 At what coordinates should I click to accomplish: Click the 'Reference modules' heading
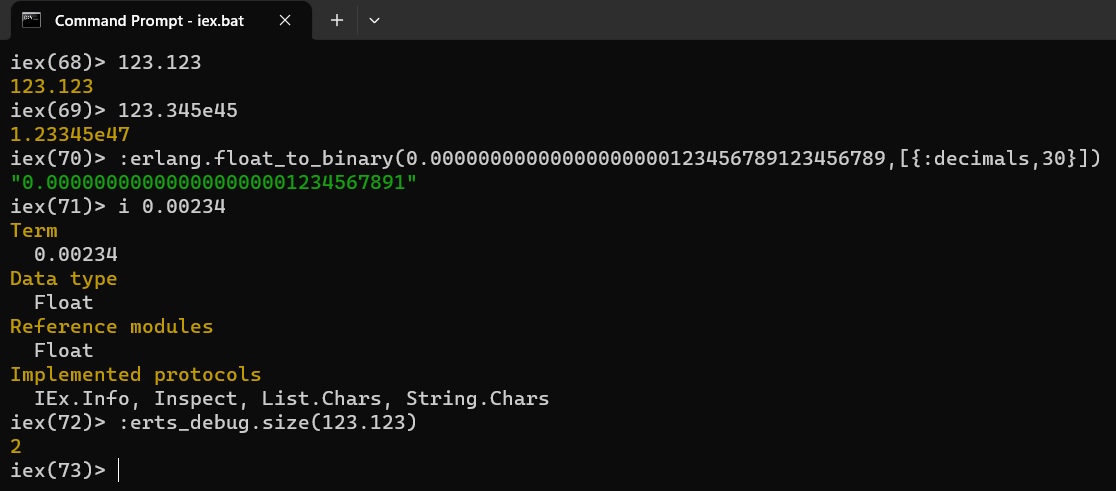112,327
